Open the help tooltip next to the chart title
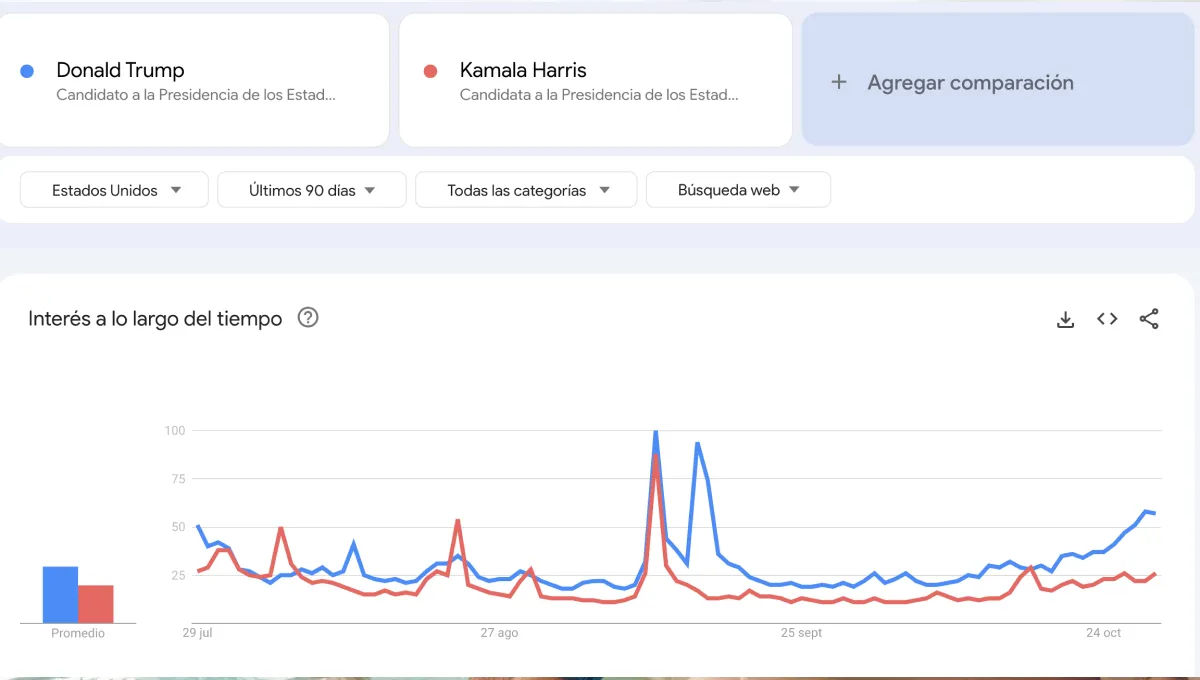This screenshot has width=1200, height=680. click(x=308, y=317)
